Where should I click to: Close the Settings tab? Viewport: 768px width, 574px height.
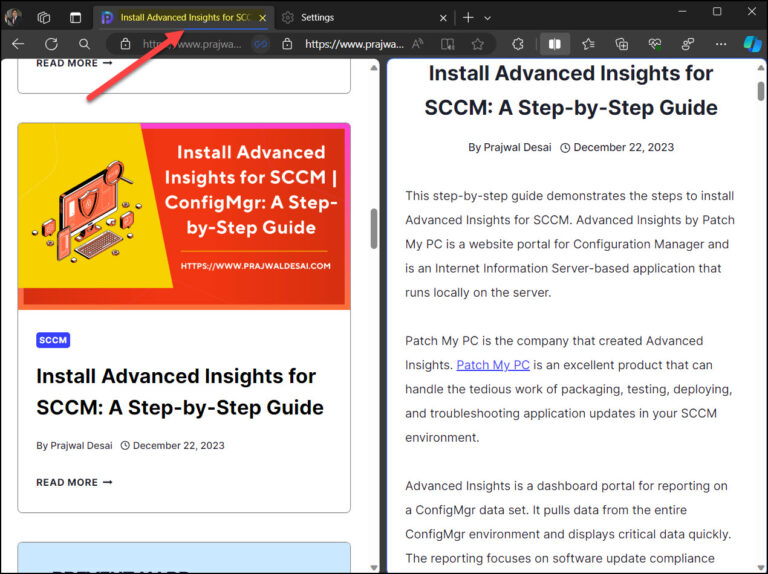click(443, 18)
